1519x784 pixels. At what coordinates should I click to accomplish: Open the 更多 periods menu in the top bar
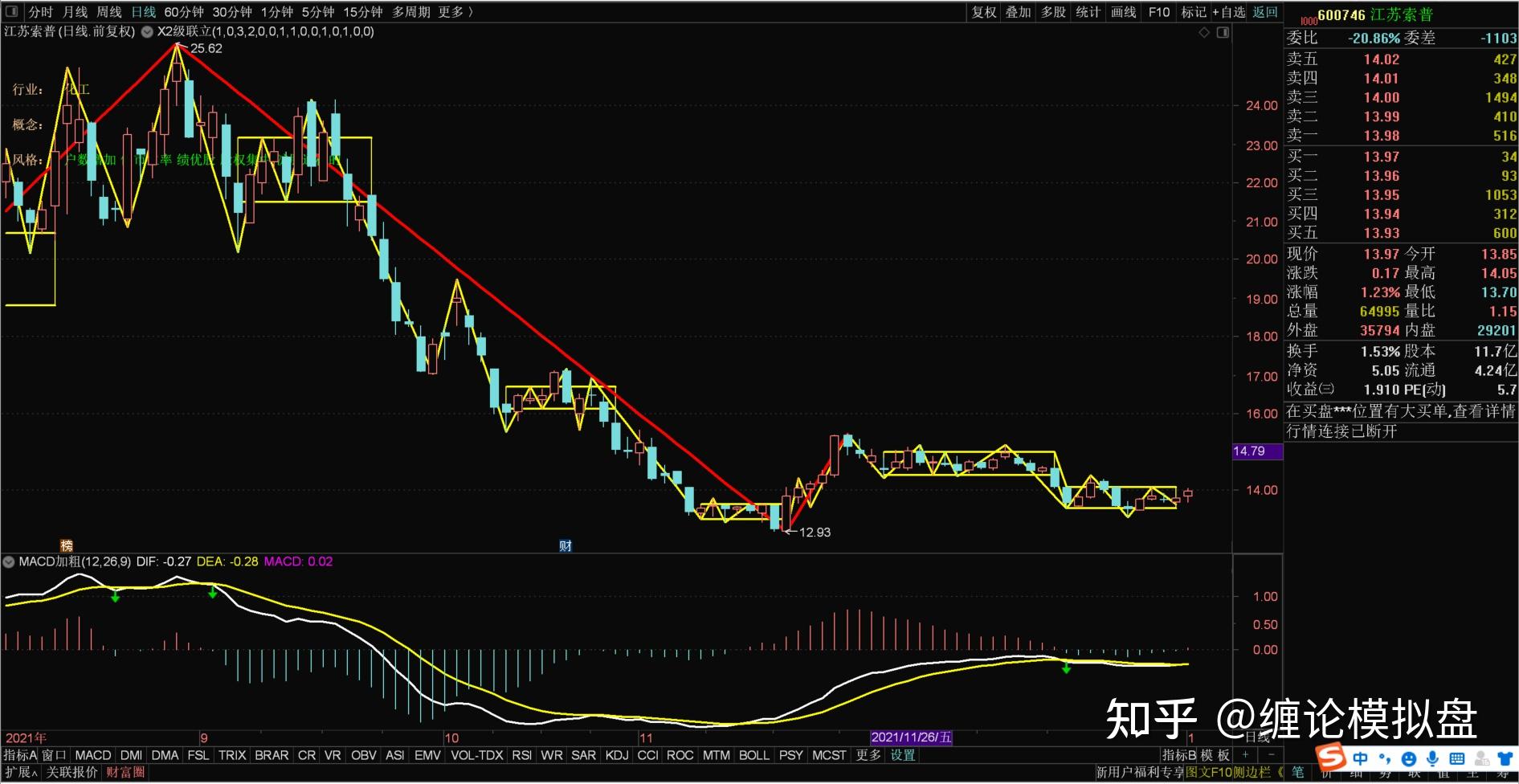[455, 12]
